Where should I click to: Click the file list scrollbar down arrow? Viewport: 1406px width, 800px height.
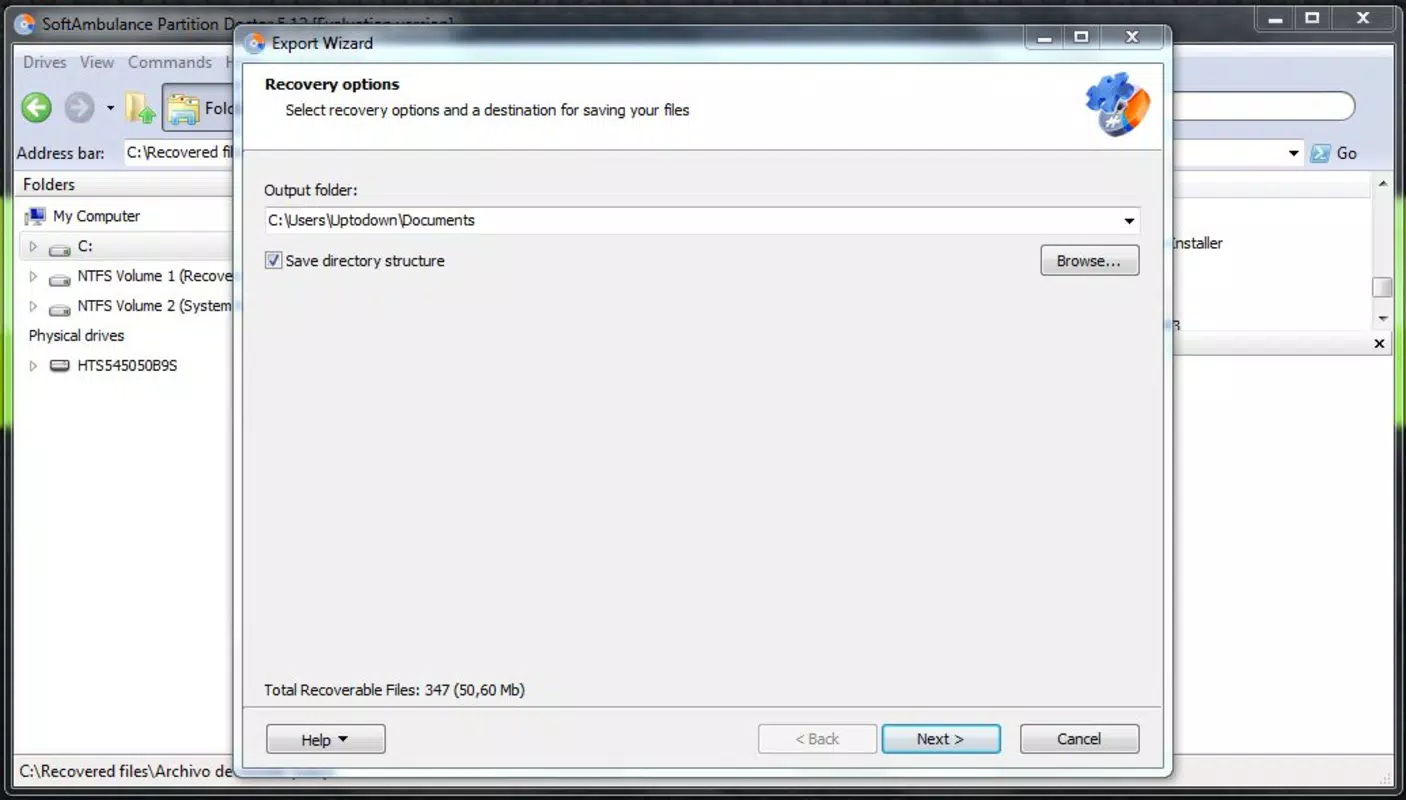coord(1383,318)
